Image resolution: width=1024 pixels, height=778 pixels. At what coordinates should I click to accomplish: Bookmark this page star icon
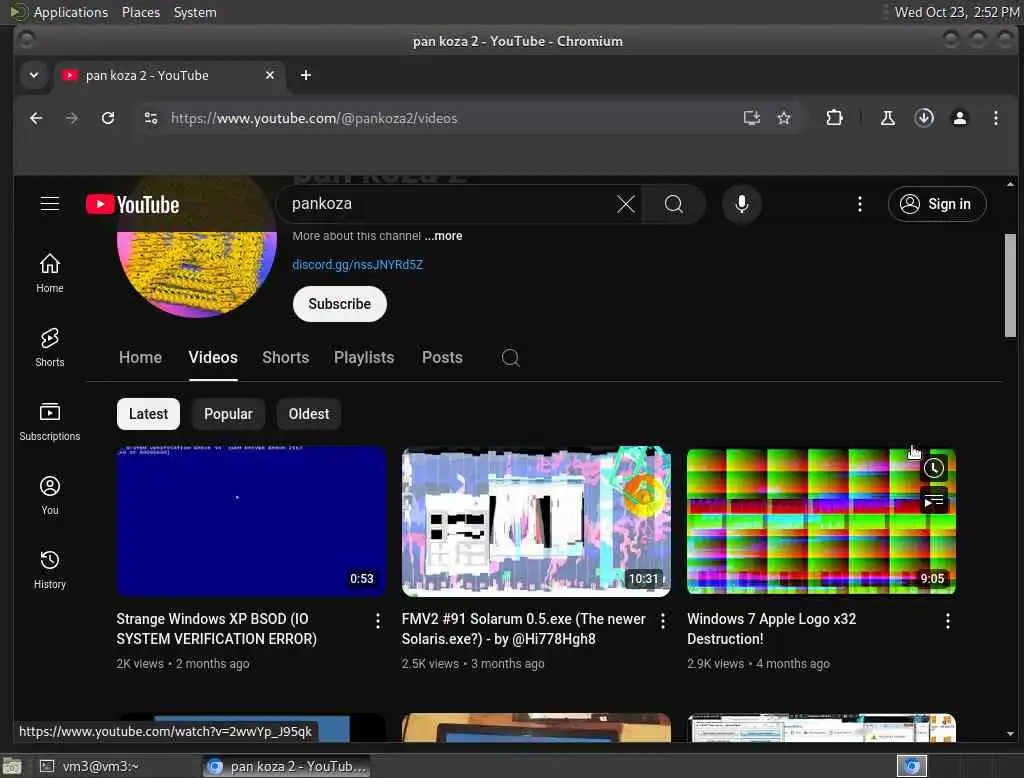coord(784,118)
